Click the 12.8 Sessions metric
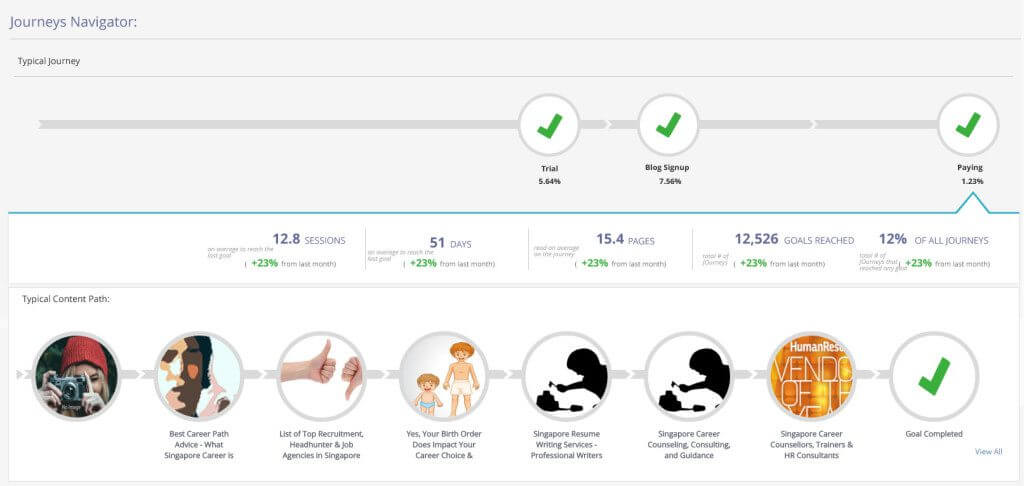Image resolution: width=1024 pixels, height=486 pixels. pyautogui.click(x=309, y=240)
